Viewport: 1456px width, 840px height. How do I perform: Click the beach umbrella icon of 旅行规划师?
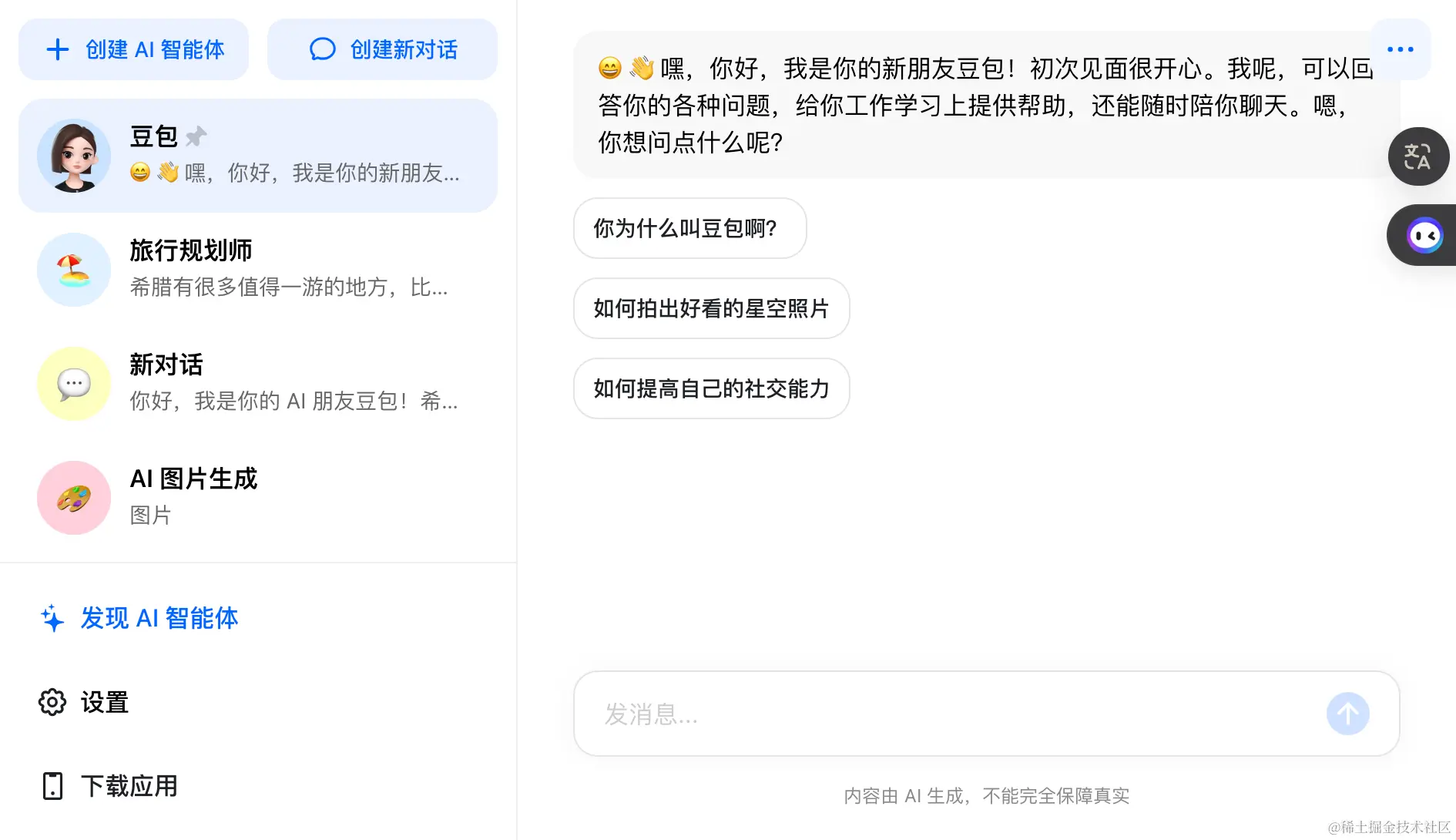74,270
